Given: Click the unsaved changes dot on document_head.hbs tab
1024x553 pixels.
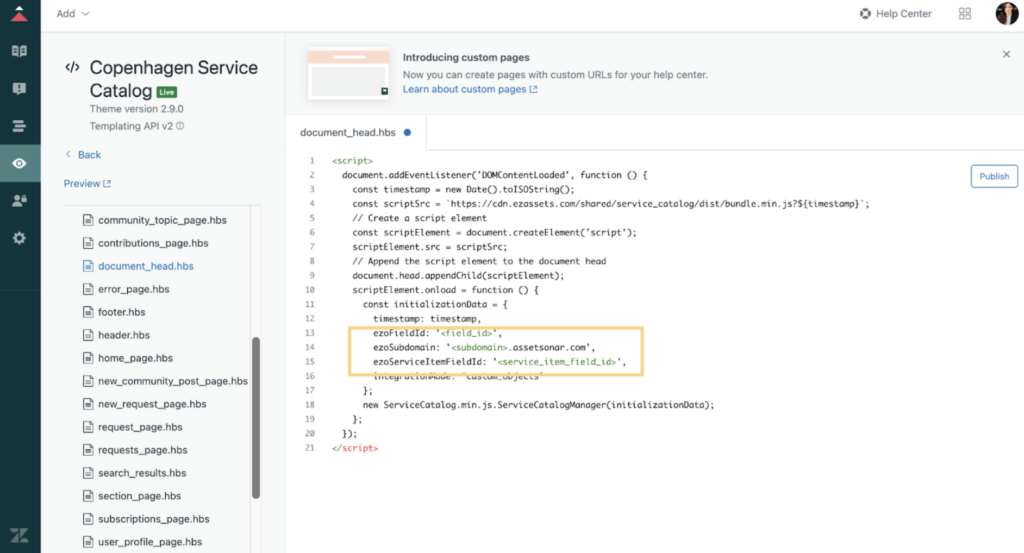Looking at the screenshot, I should [x=408, y=133].
